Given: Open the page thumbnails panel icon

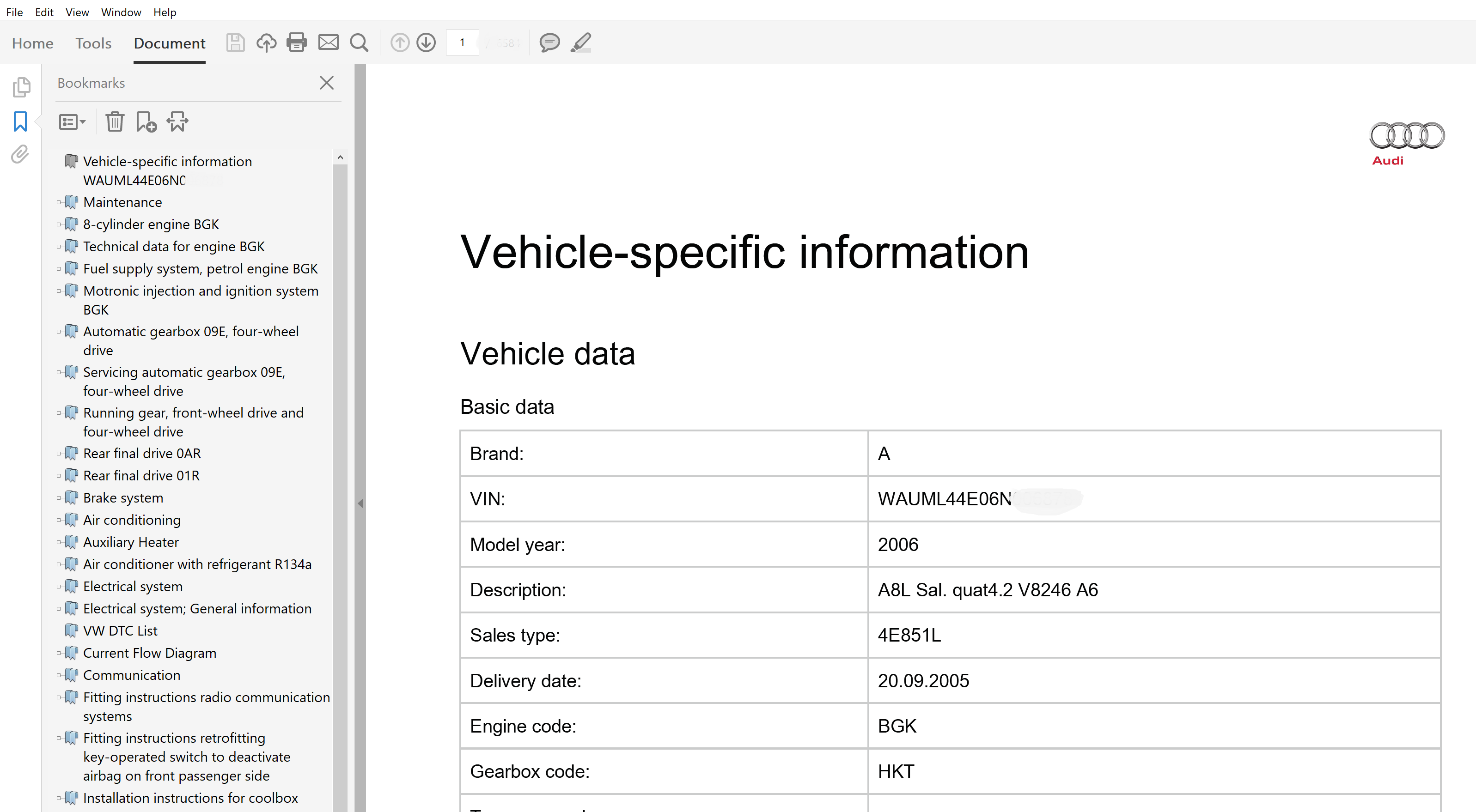Looking at the screenshot, I should (x=21, y=87).
